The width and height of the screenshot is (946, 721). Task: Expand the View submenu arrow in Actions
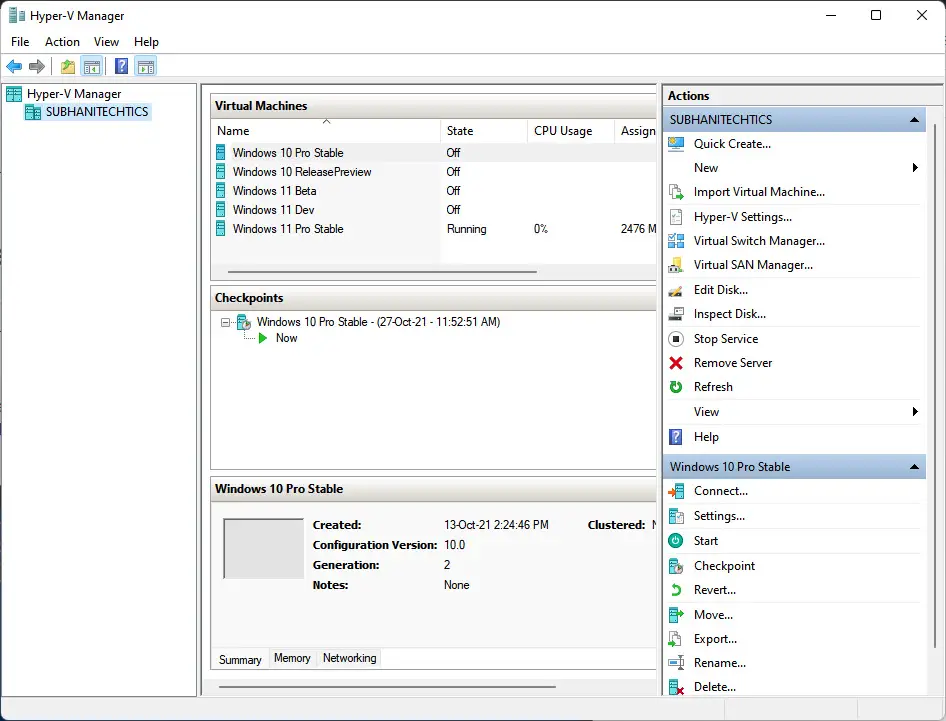tap(915, 411)
